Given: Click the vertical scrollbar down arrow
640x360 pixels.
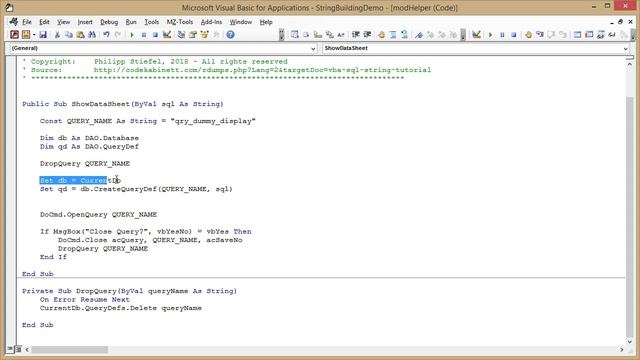Looking at the screenshot, I should [630, 341].
